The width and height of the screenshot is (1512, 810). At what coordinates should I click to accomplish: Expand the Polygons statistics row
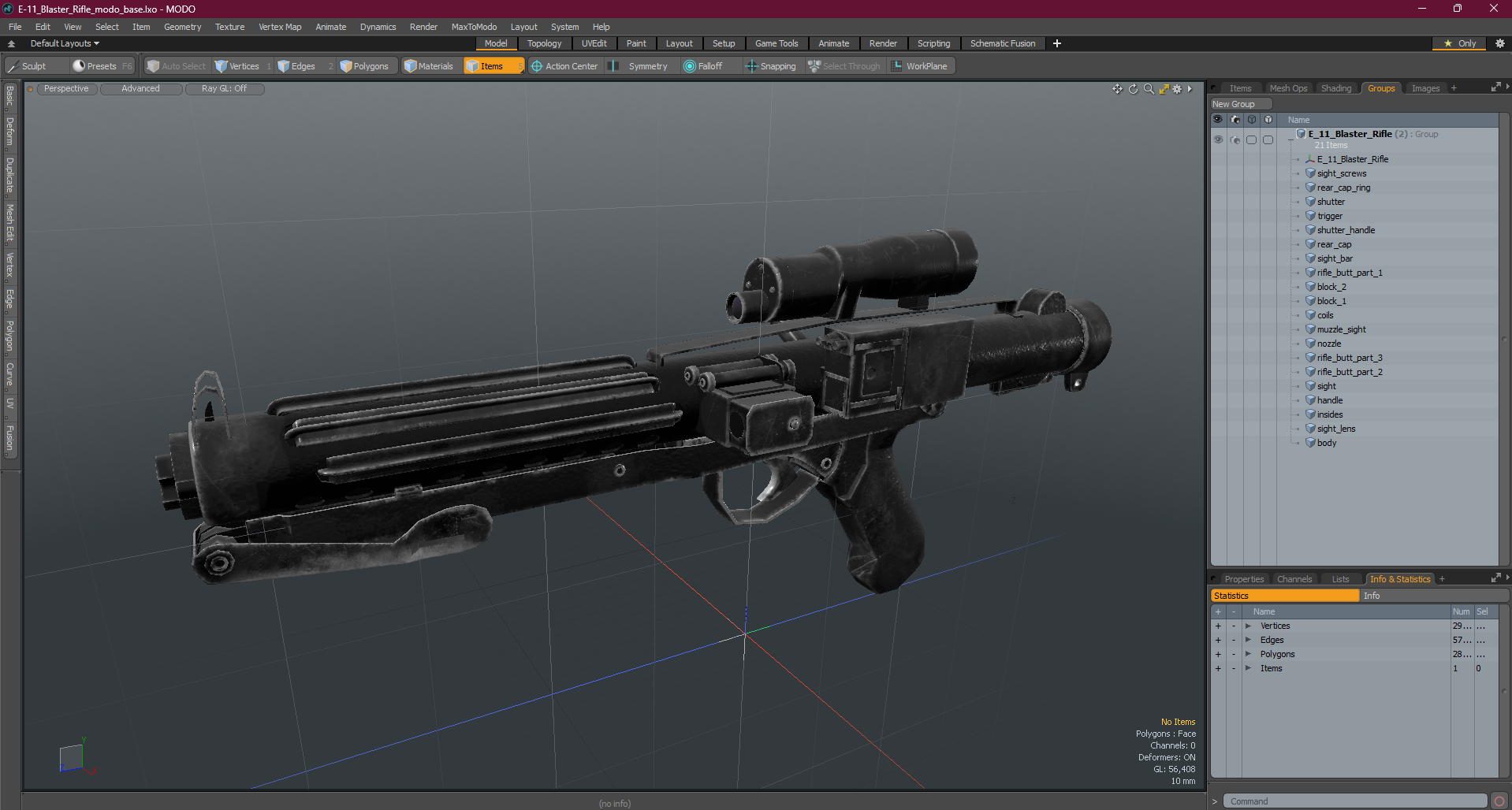point(1248,654)
